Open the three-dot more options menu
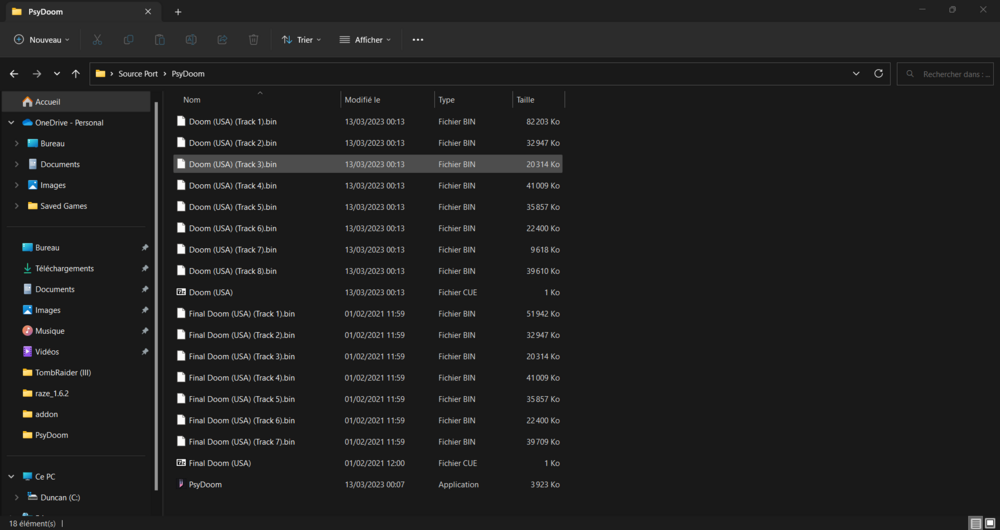This screenshot has height=530, width=1000. click(418, 40)
